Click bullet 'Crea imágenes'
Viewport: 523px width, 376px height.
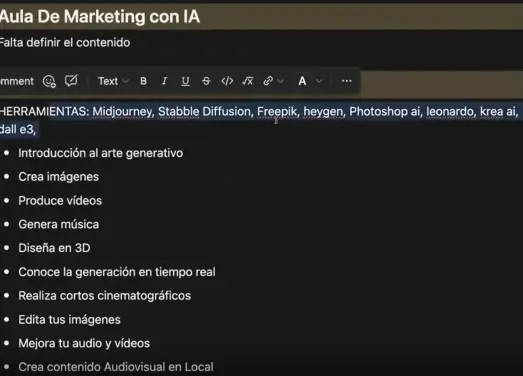pyautogui.click(x=58, y=177)
